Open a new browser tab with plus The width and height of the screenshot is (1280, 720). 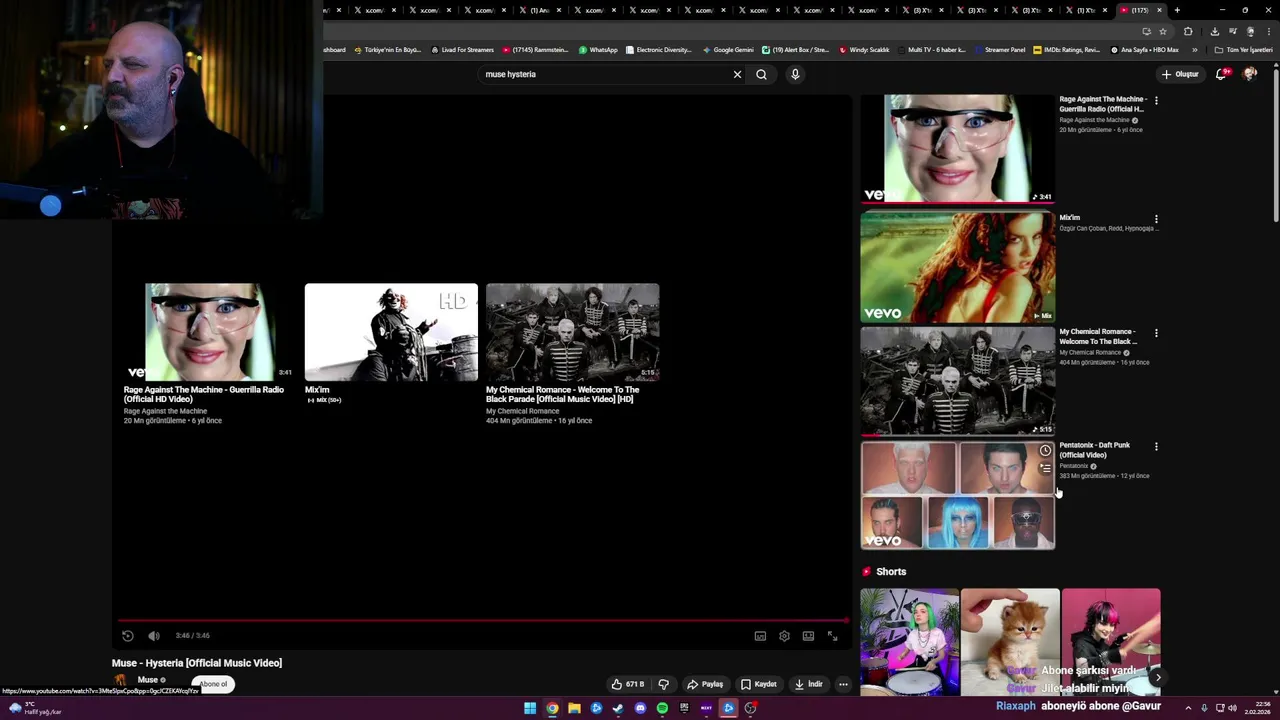pos(1177,10)
